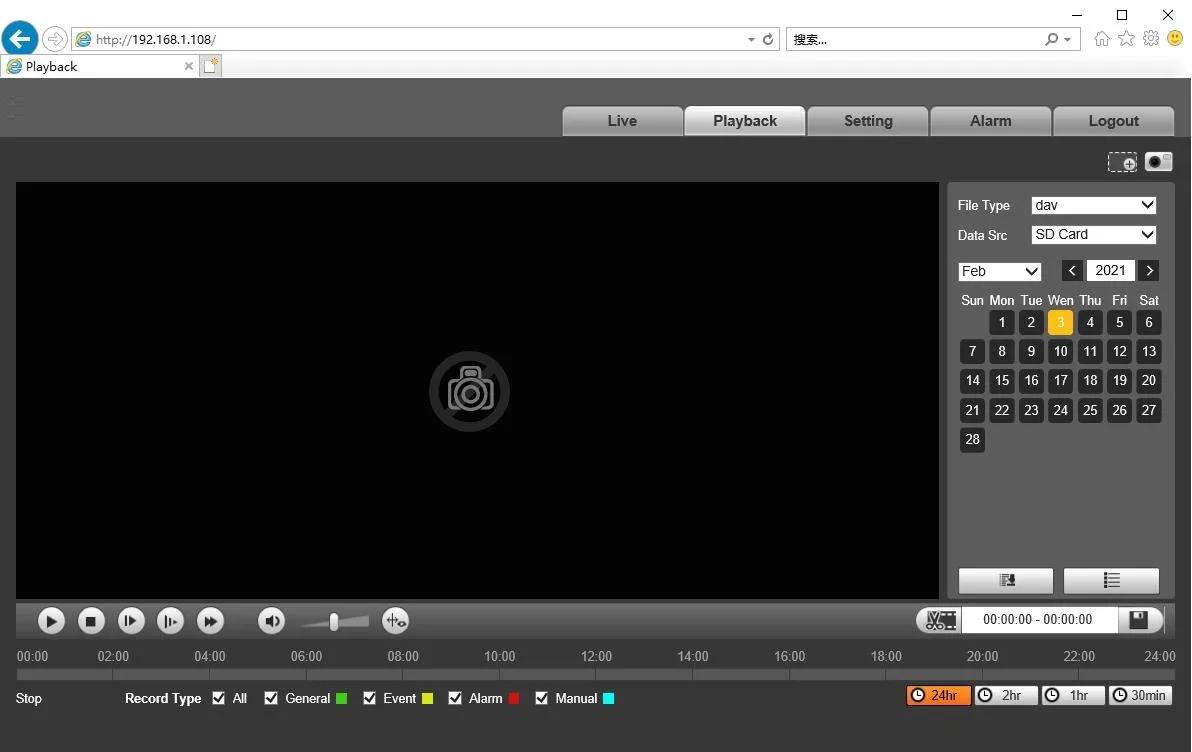This screenshot has height=752, width=1192.
Task: Go to the next year
Action: (1149, 271)
